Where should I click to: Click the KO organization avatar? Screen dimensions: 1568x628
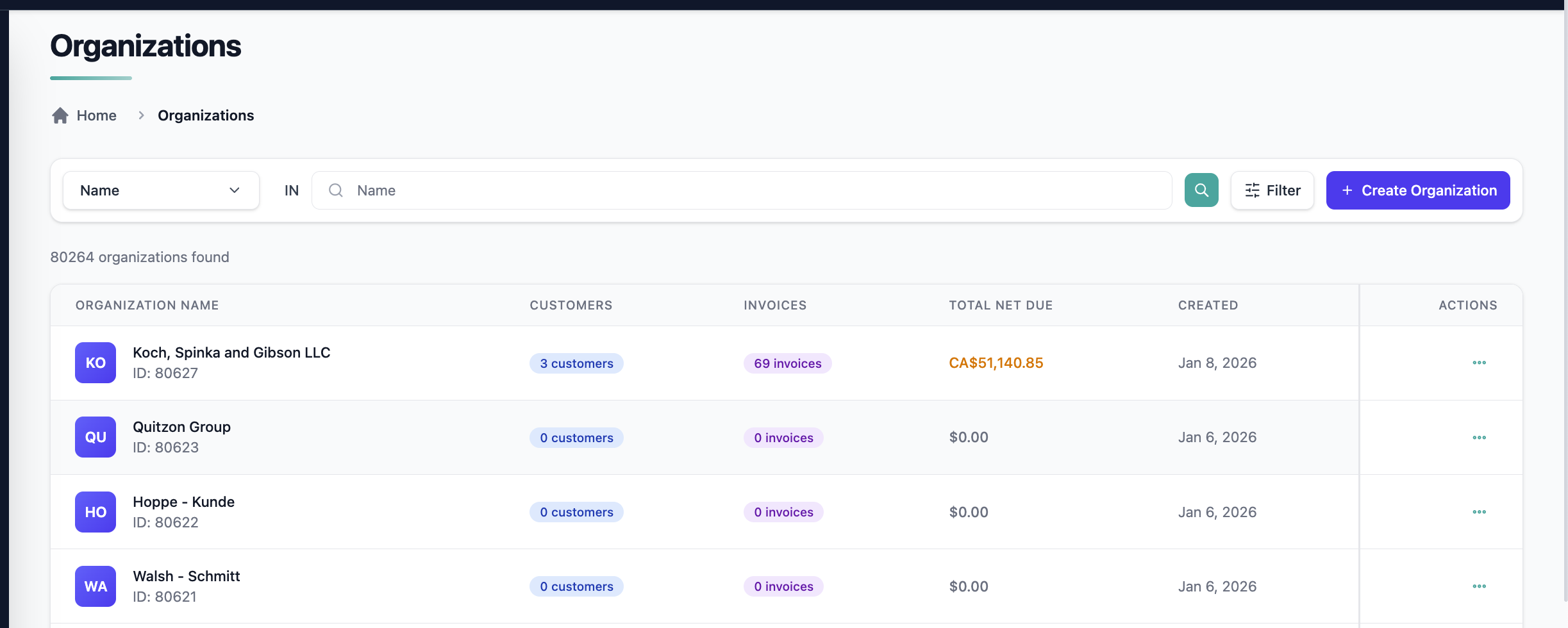click(x=96, y=363)
